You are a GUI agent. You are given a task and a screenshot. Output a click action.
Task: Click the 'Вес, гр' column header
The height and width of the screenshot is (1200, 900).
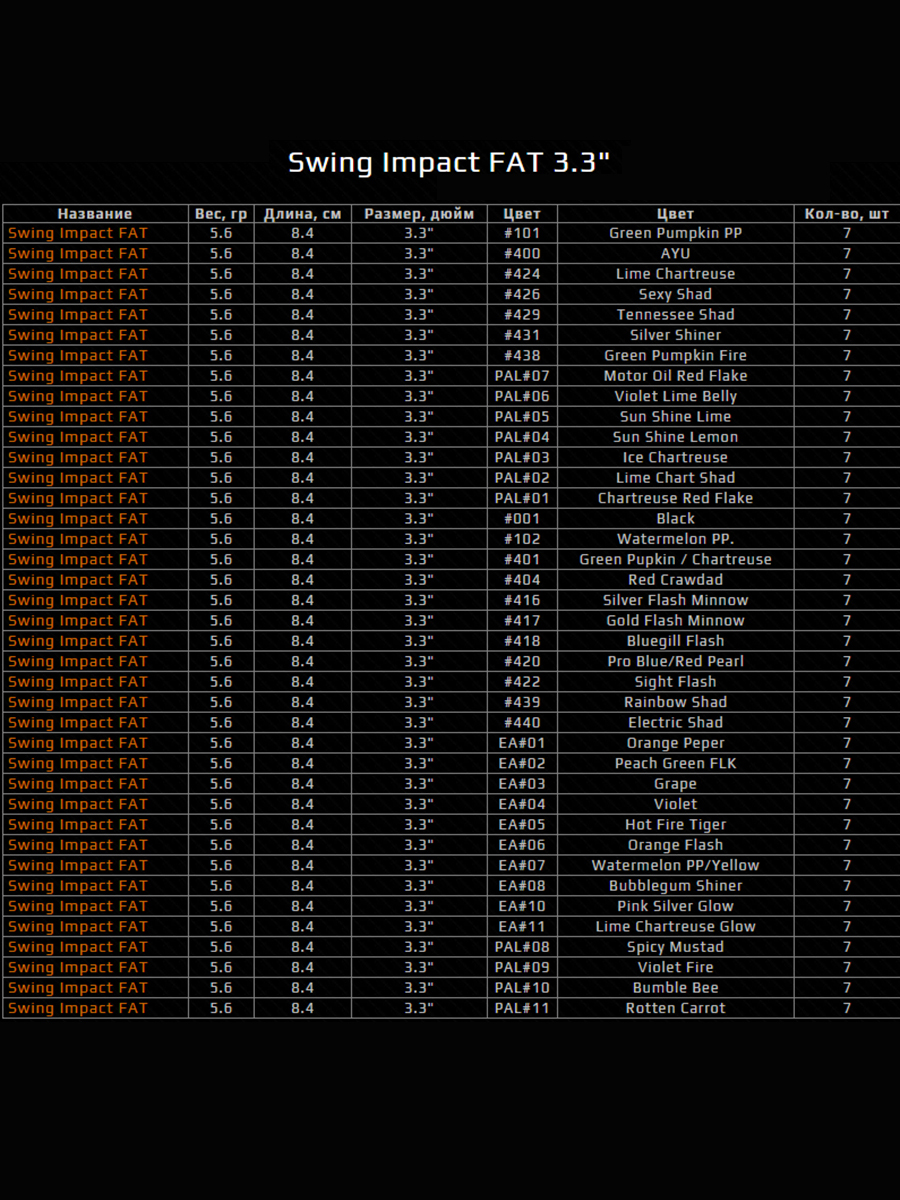(221, 213)
